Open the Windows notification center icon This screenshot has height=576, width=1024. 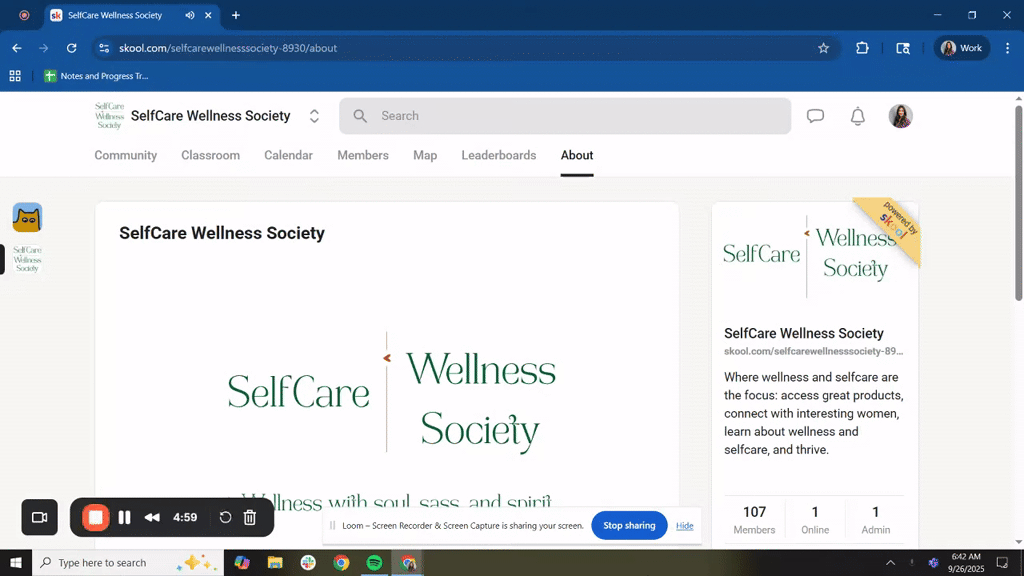1002,563
